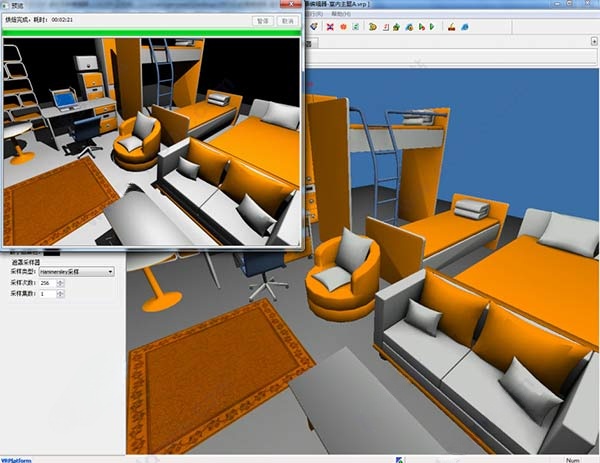
Task: Click the blue-orange globe toolbar icon
Action: [x=409, y=27]
